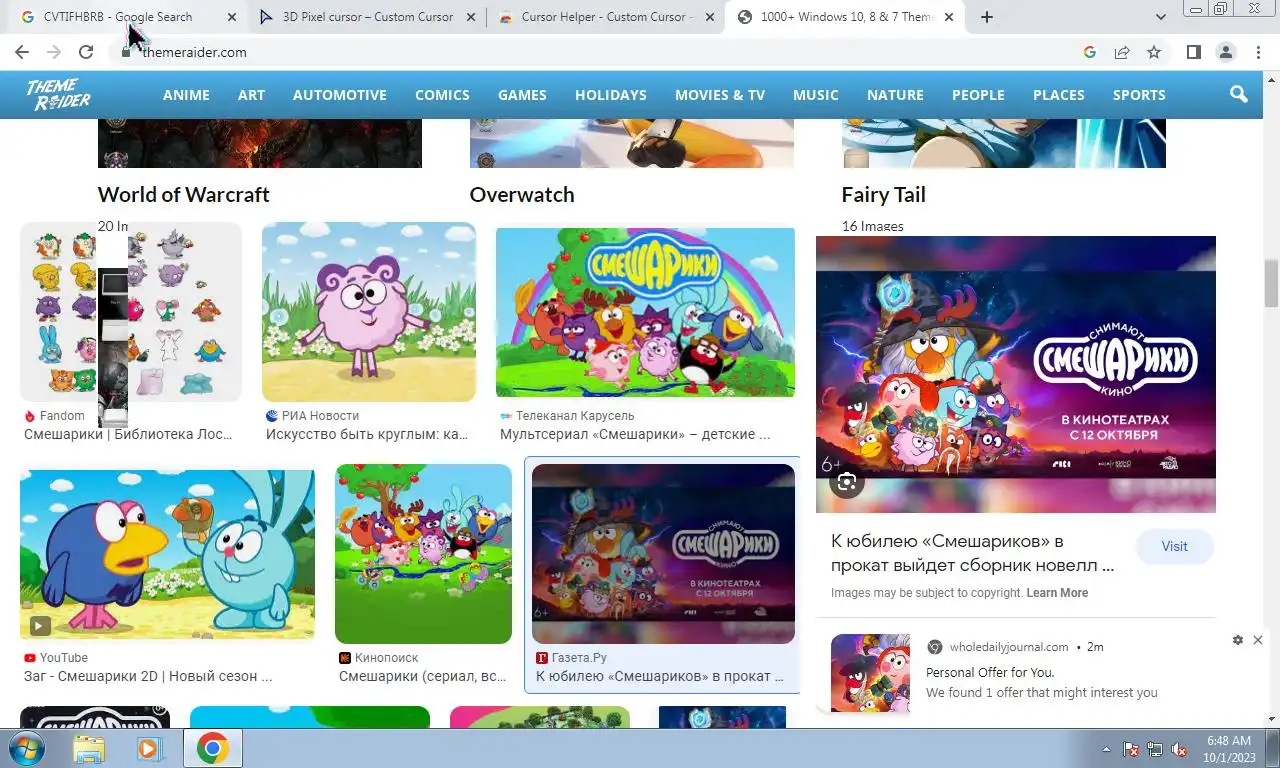Open notification settings gear icon

point(1238,640)
